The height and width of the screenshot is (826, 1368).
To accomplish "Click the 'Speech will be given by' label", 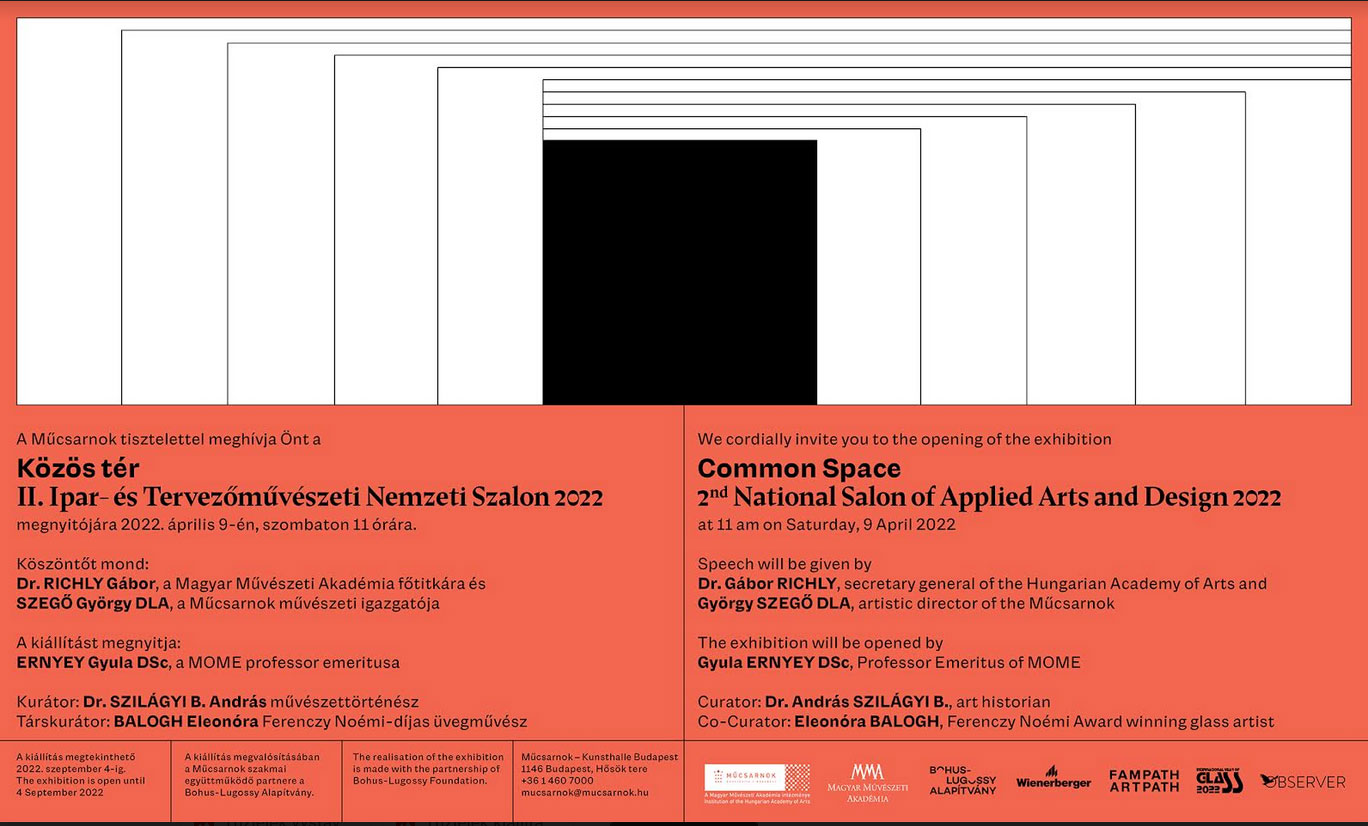I will pyautogui.click(x=785, y=564).
